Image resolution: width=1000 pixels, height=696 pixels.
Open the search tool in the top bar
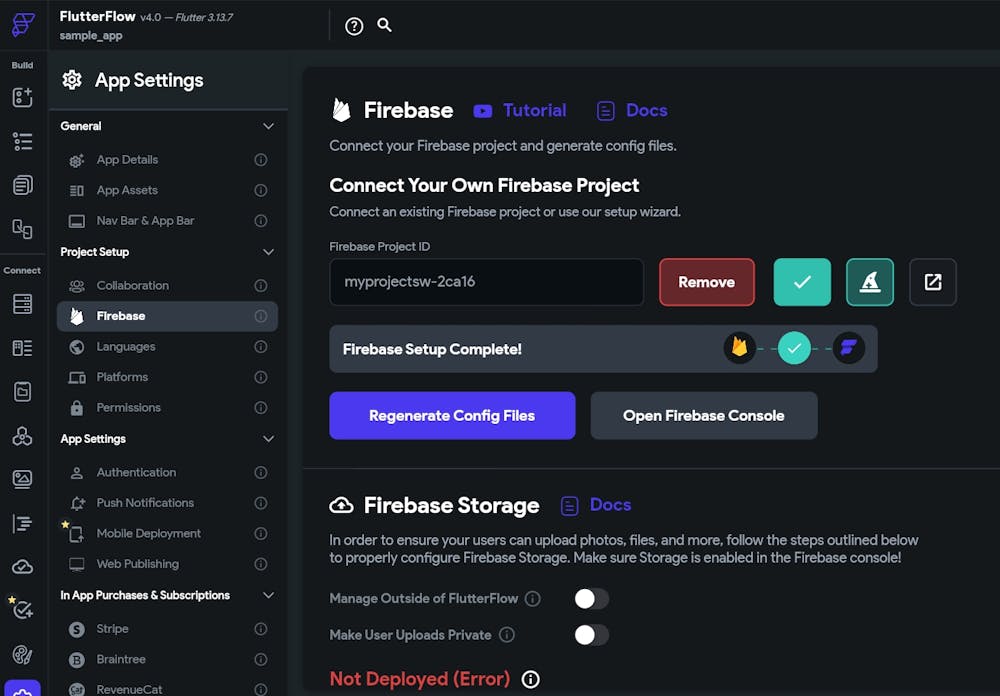(x=385, y=26)
